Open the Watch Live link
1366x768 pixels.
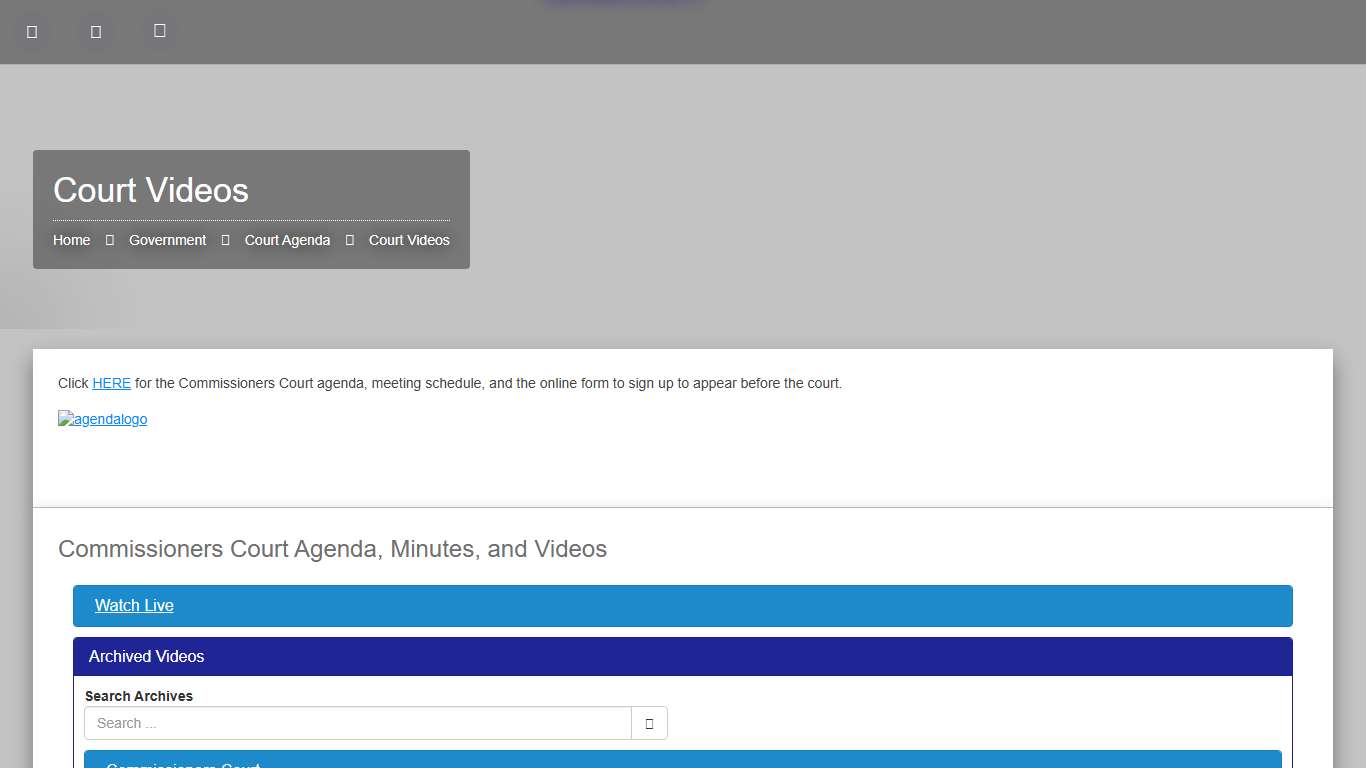point(134,605)
